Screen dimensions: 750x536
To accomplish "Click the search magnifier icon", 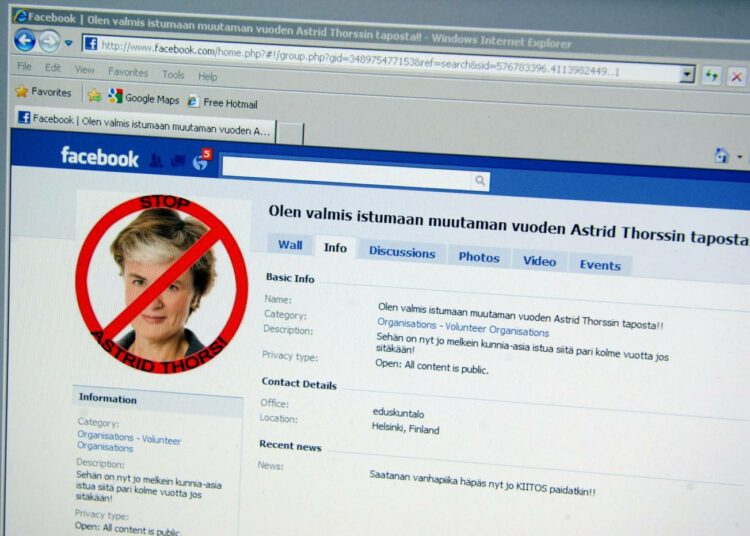I will pyautogui.click(x=480, y=180).
